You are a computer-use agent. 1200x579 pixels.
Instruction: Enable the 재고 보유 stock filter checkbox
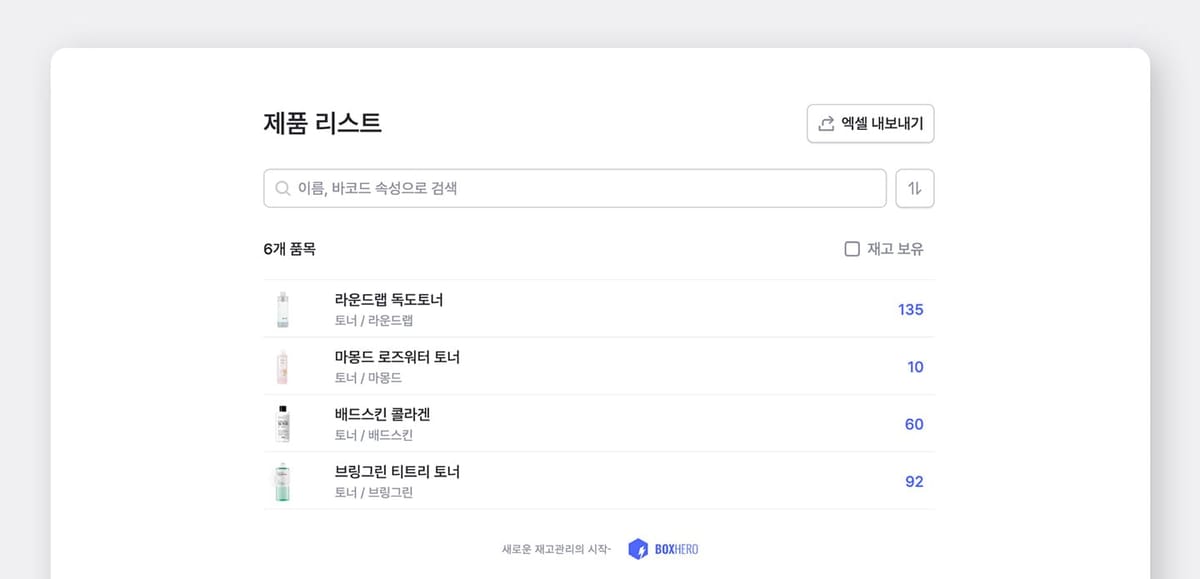pos(851,247)
